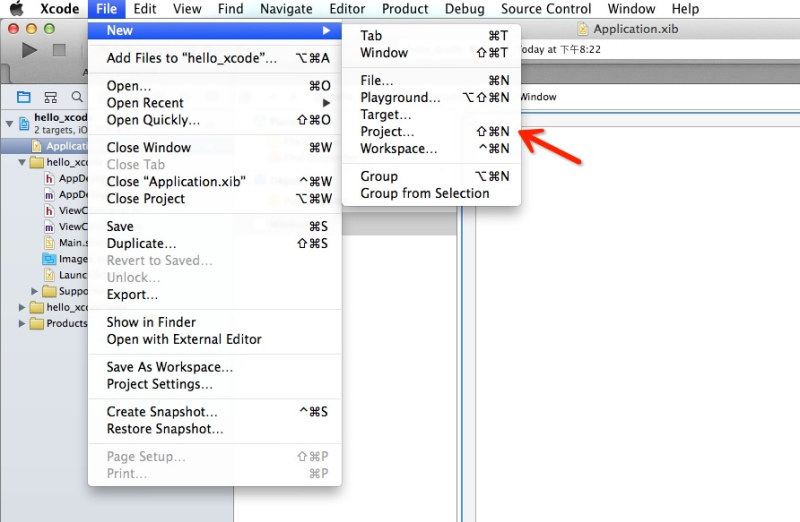This screenshot has width=800, height=522.
Task: Select Save As Workspace…
Action: pos(215,367)
